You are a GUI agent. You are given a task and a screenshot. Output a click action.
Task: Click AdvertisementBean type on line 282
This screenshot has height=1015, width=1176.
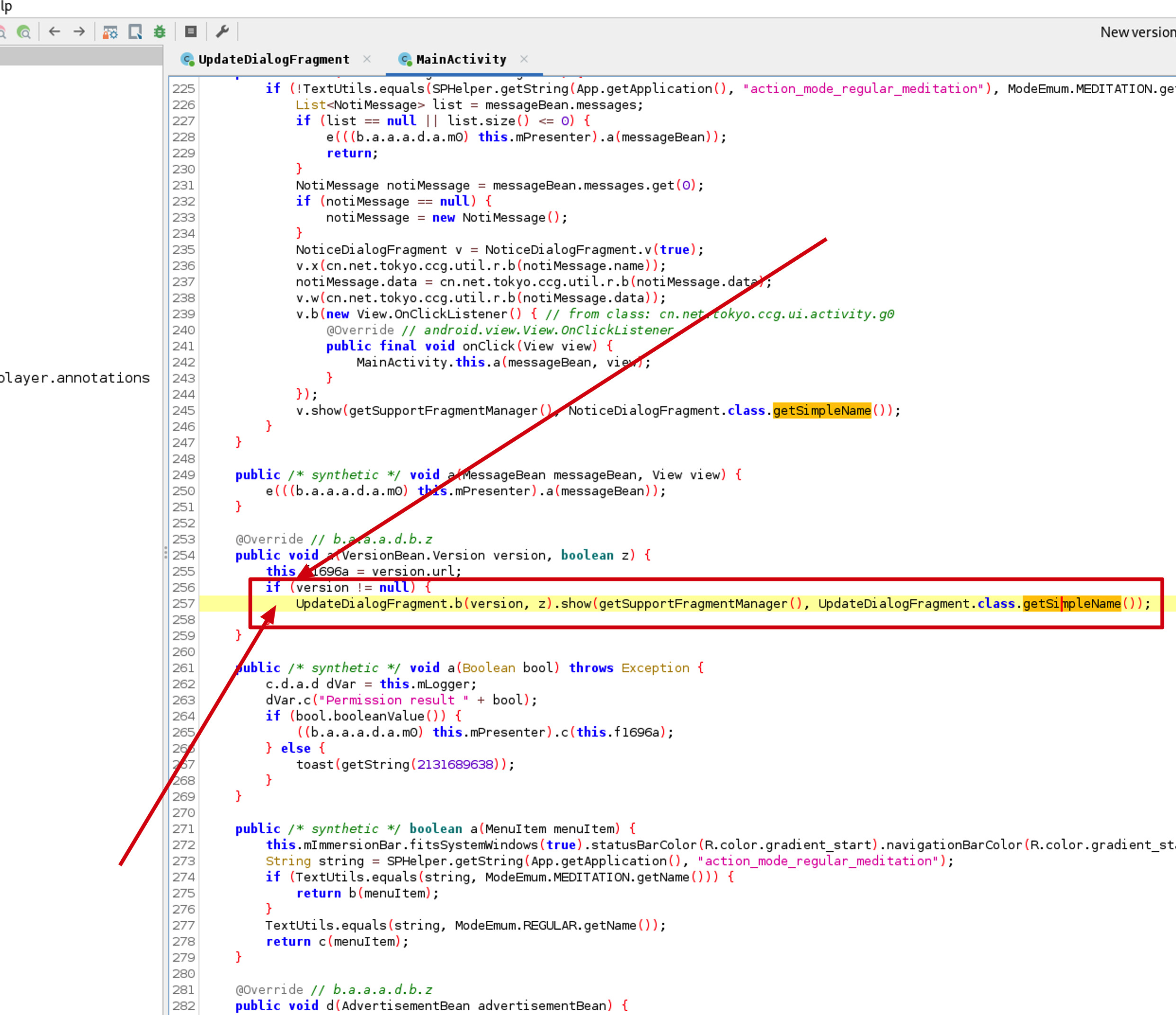coord(406,1006)
